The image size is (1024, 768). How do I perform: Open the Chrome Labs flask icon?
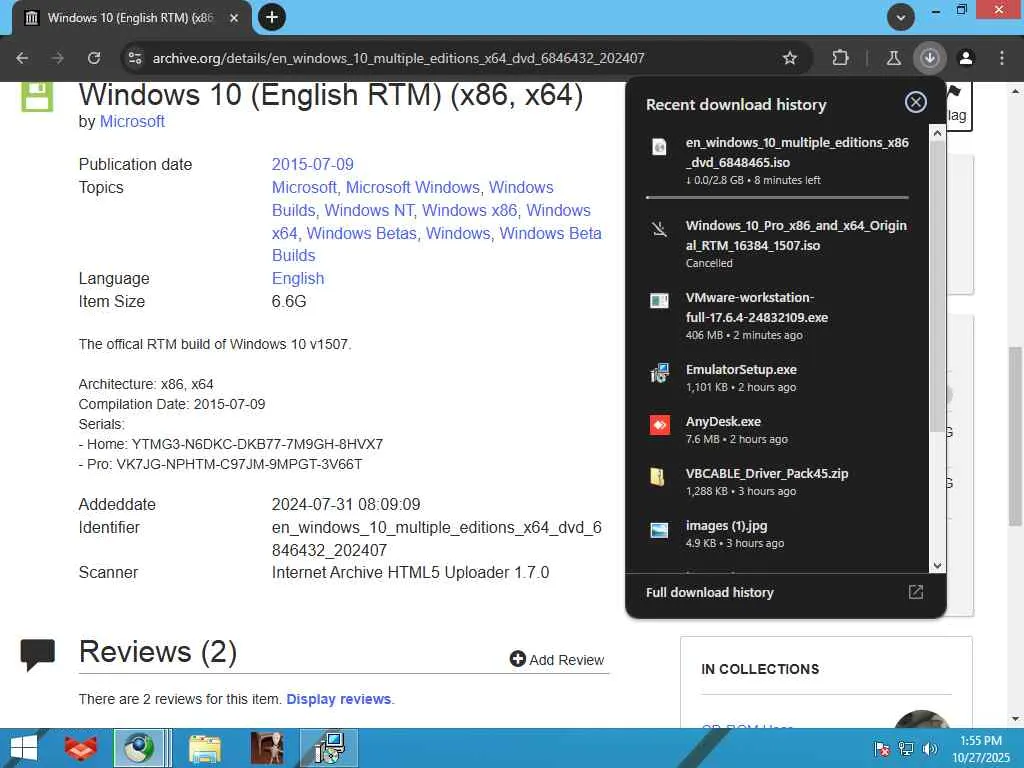click(893, 58)
